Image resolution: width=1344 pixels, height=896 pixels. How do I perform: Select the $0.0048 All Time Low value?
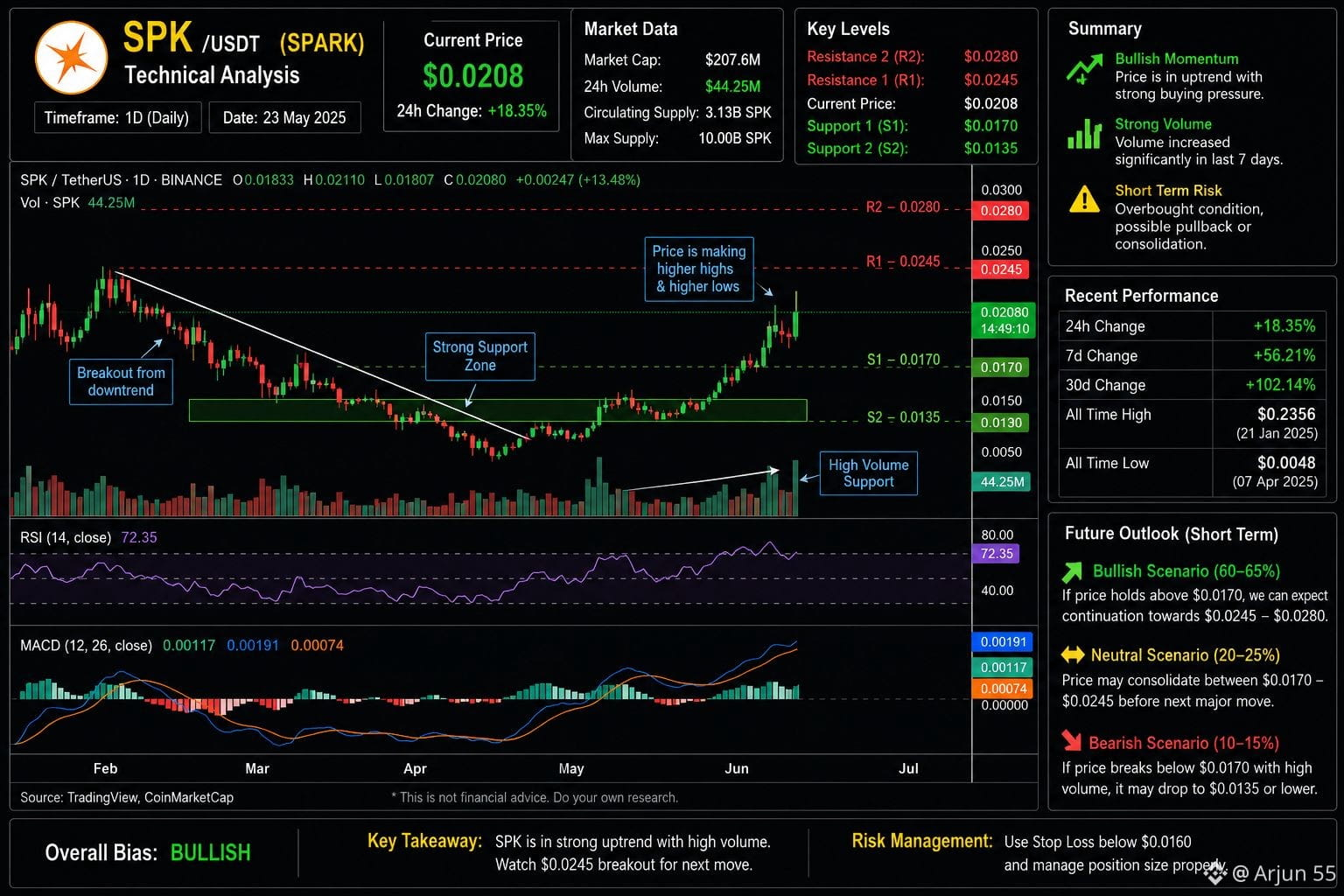click(x=1286, y=463)
